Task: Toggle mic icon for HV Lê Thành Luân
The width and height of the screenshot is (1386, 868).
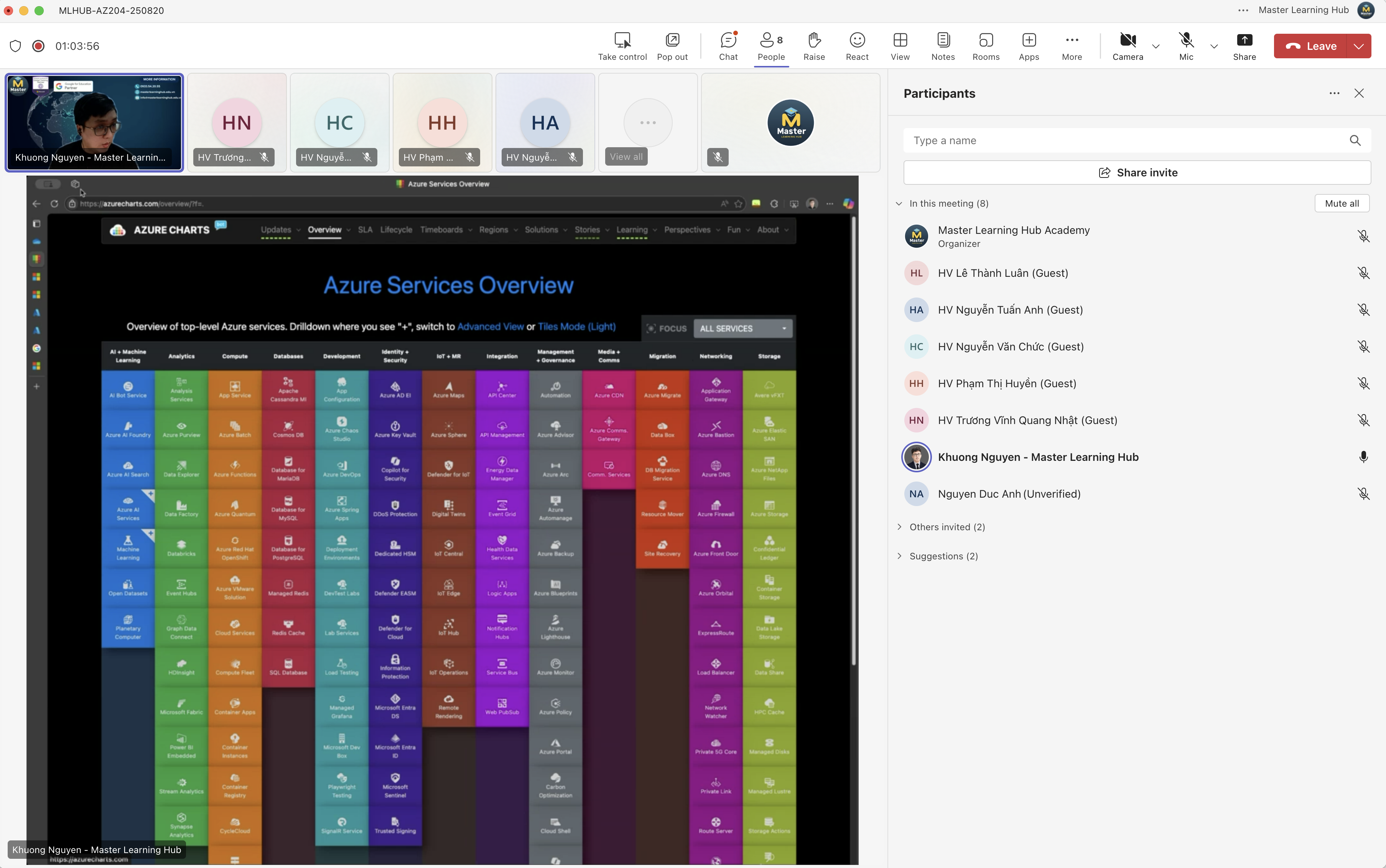Action: [1363, 273]
